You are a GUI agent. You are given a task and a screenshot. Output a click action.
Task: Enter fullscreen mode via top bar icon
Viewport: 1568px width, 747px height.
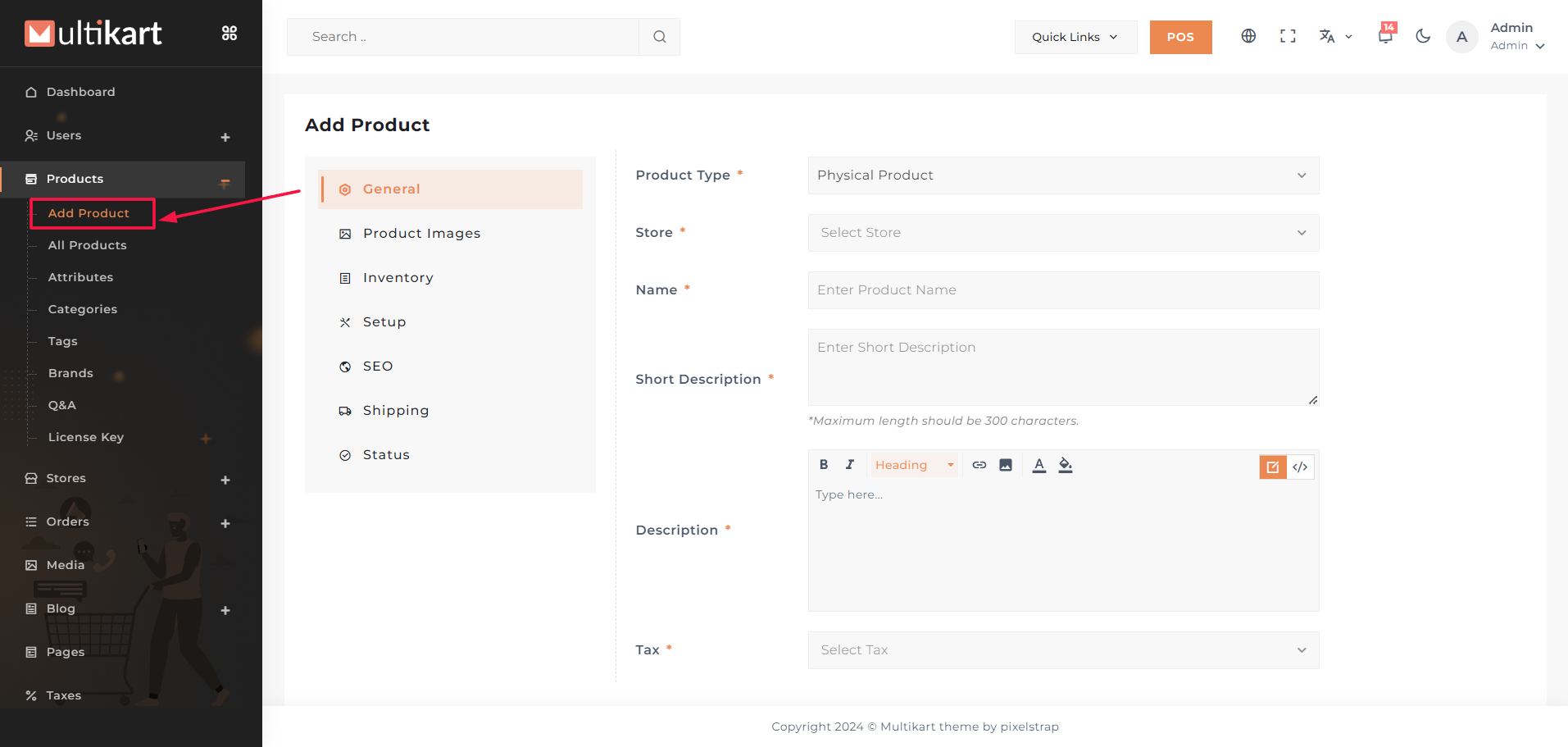point(1288,36)
